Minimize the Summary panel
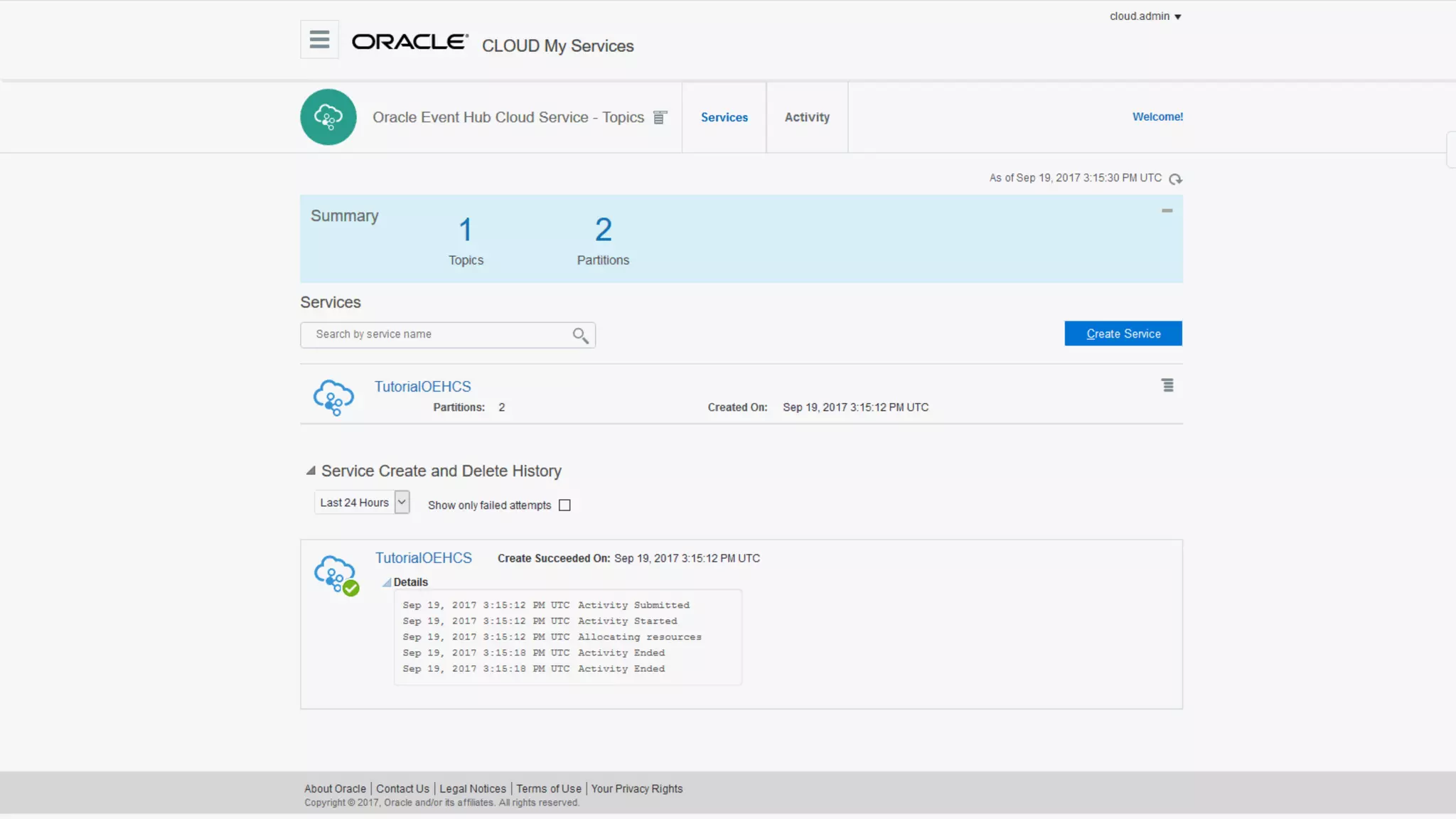Viewport: 1456px width, 819px height. pos(1167,210)
